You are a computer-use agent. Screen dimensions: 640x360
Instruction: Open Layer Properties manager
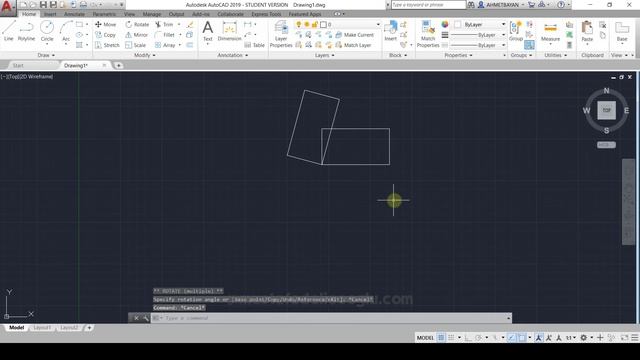click(281, 34)
